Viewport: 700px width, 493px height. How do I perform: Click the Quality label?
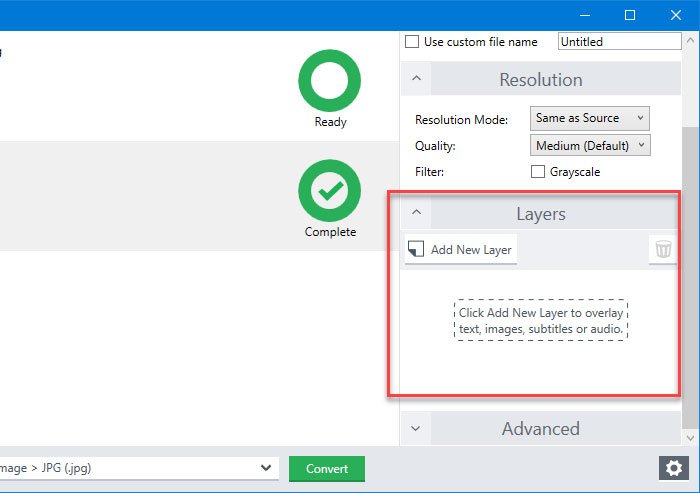(435, 146)
